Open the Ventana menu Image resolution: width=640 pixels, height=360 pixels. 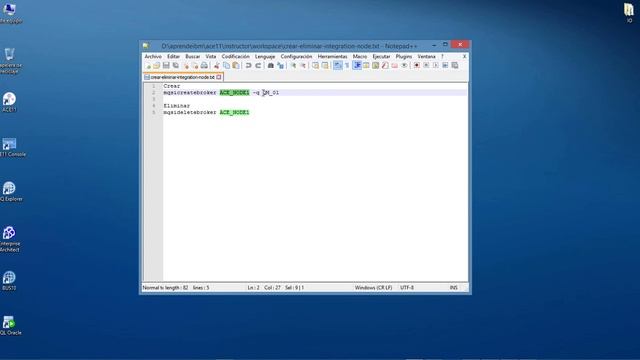(426, 56)
